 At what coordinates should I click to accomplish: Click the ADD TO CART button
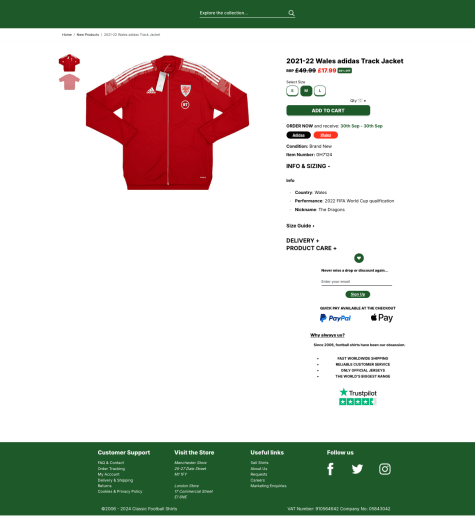coord(328,110)
